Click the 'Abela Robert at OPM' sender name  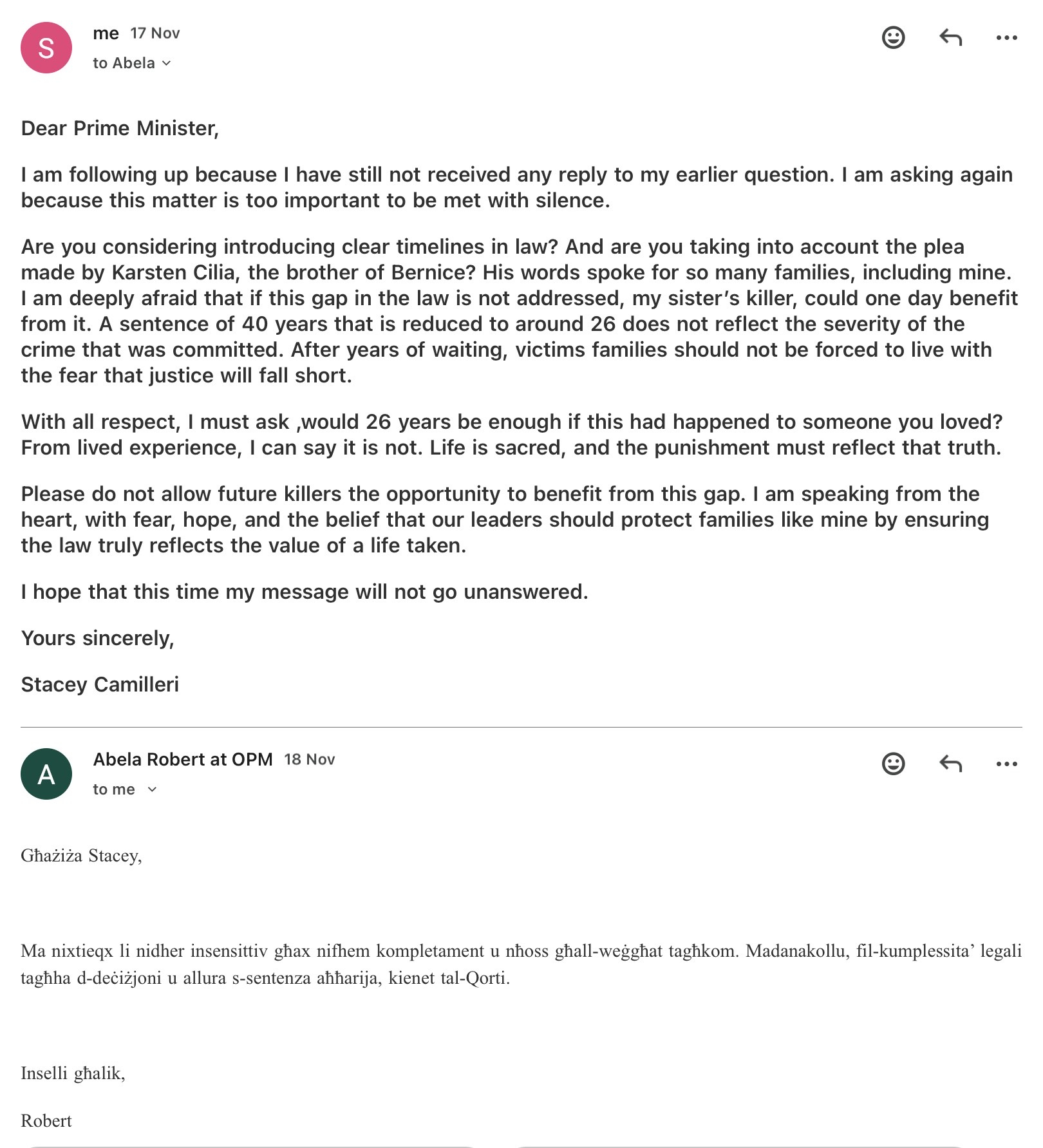click(x=182, y=759)
